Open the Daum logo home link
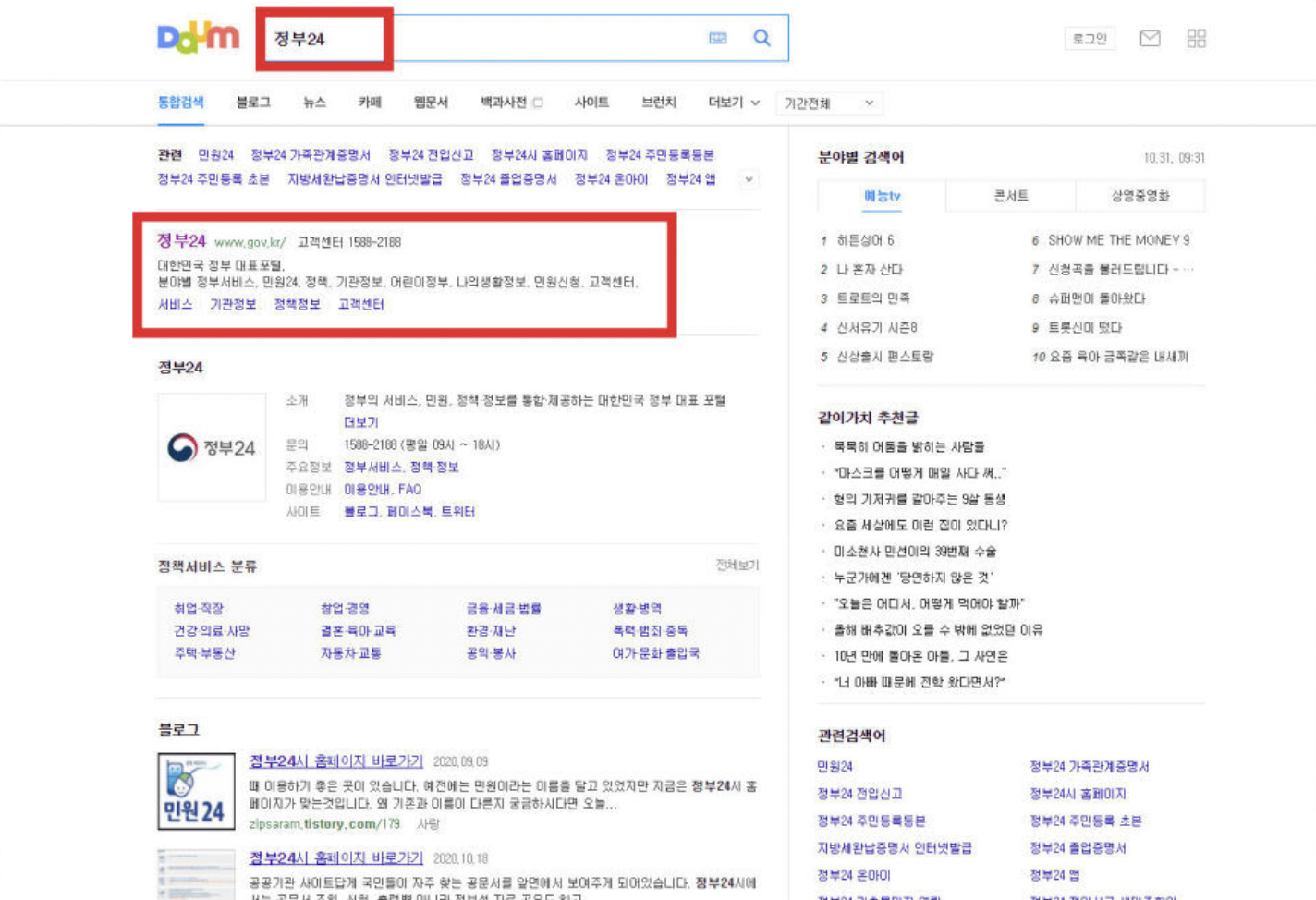 198,37
